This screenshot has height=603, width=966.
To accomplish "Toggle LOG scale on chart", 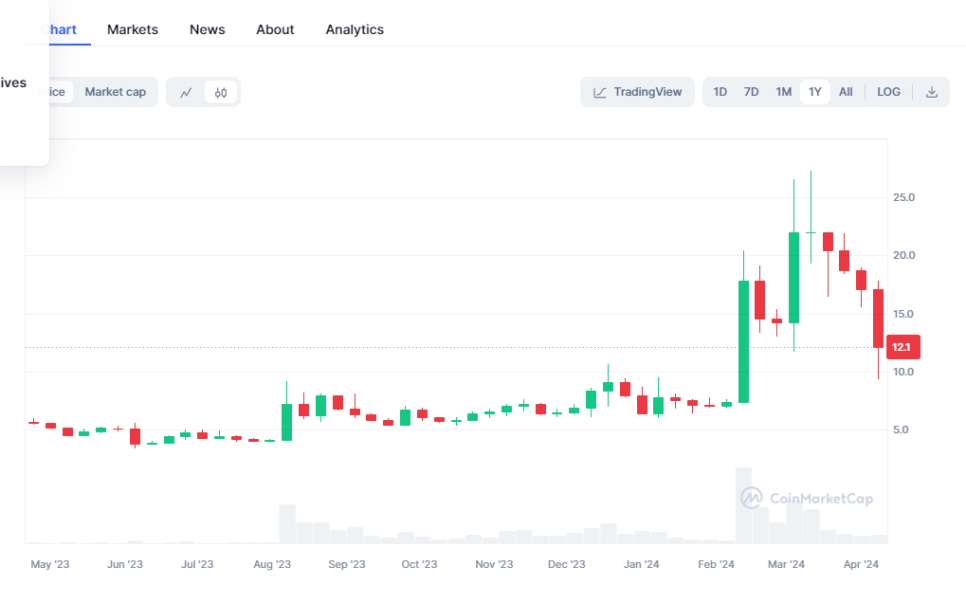I will [888, 92].
